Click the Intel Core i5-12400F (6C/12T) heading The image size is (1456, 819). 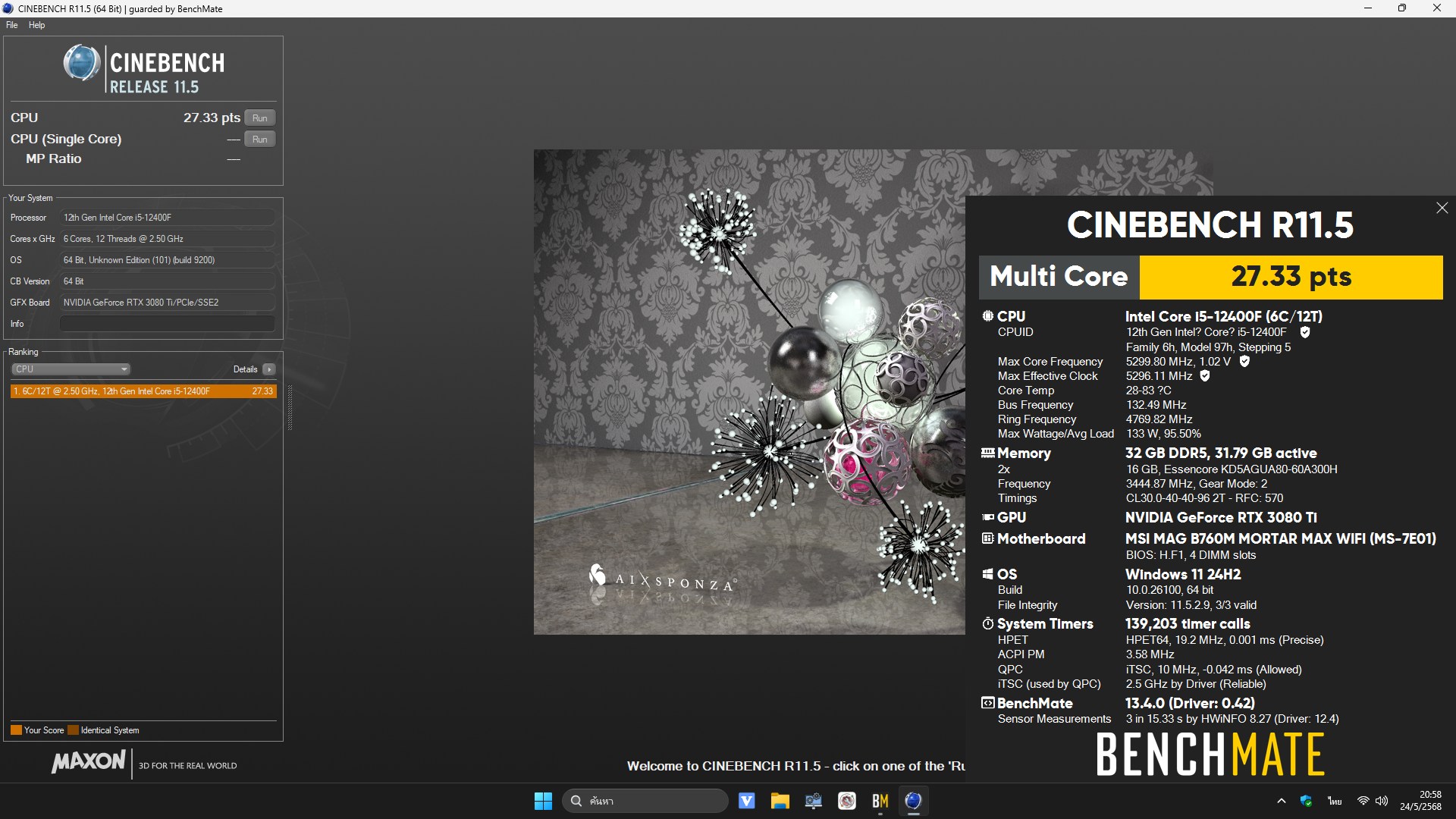[x=1223, y=316]
